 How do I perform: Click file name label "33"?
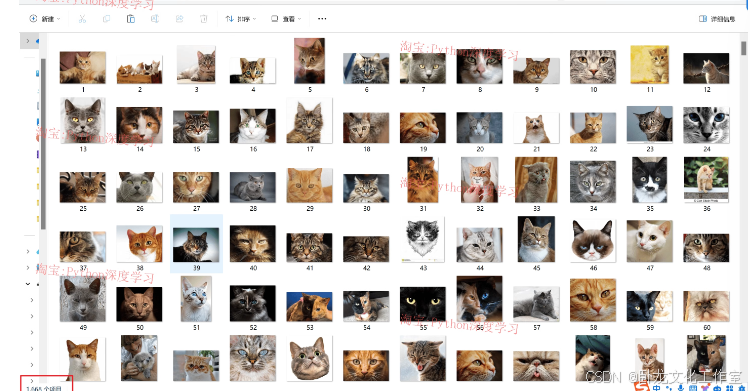[x=537, y=209]
